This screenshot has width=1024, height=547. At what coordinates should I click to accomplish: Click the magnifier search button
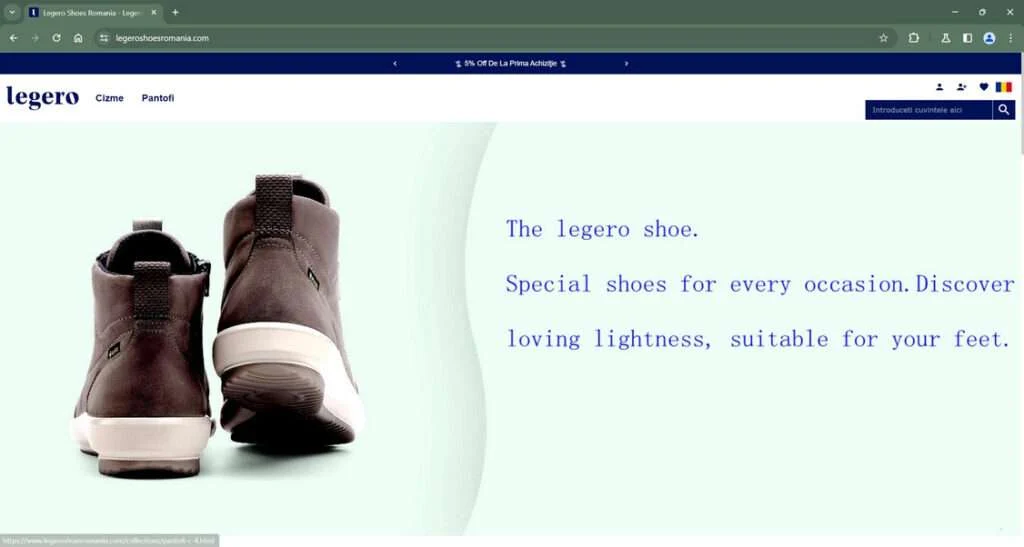point(1004,110)
